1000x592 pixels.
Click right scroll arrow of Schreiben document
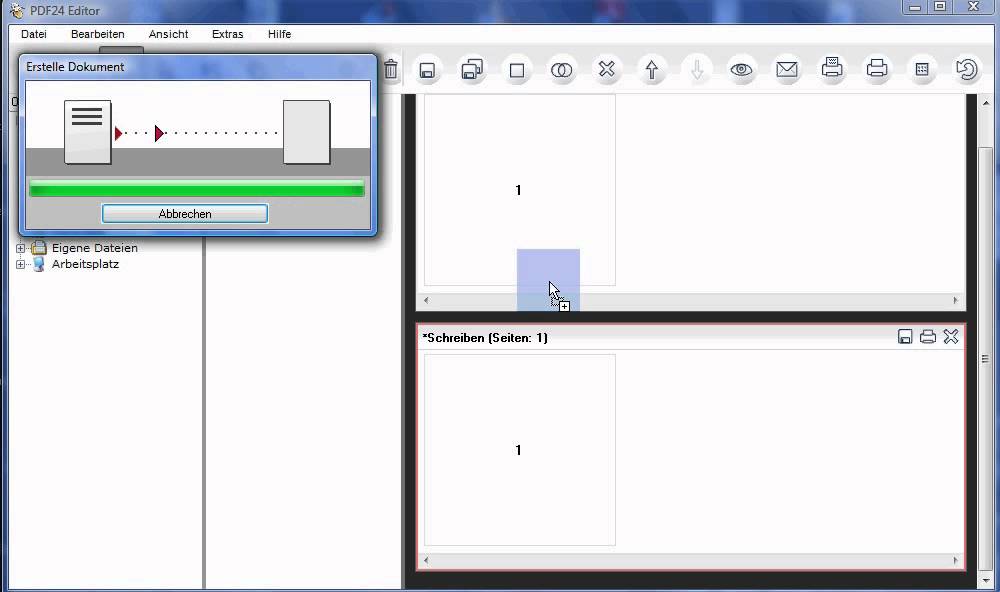click(x=955, y=560)
